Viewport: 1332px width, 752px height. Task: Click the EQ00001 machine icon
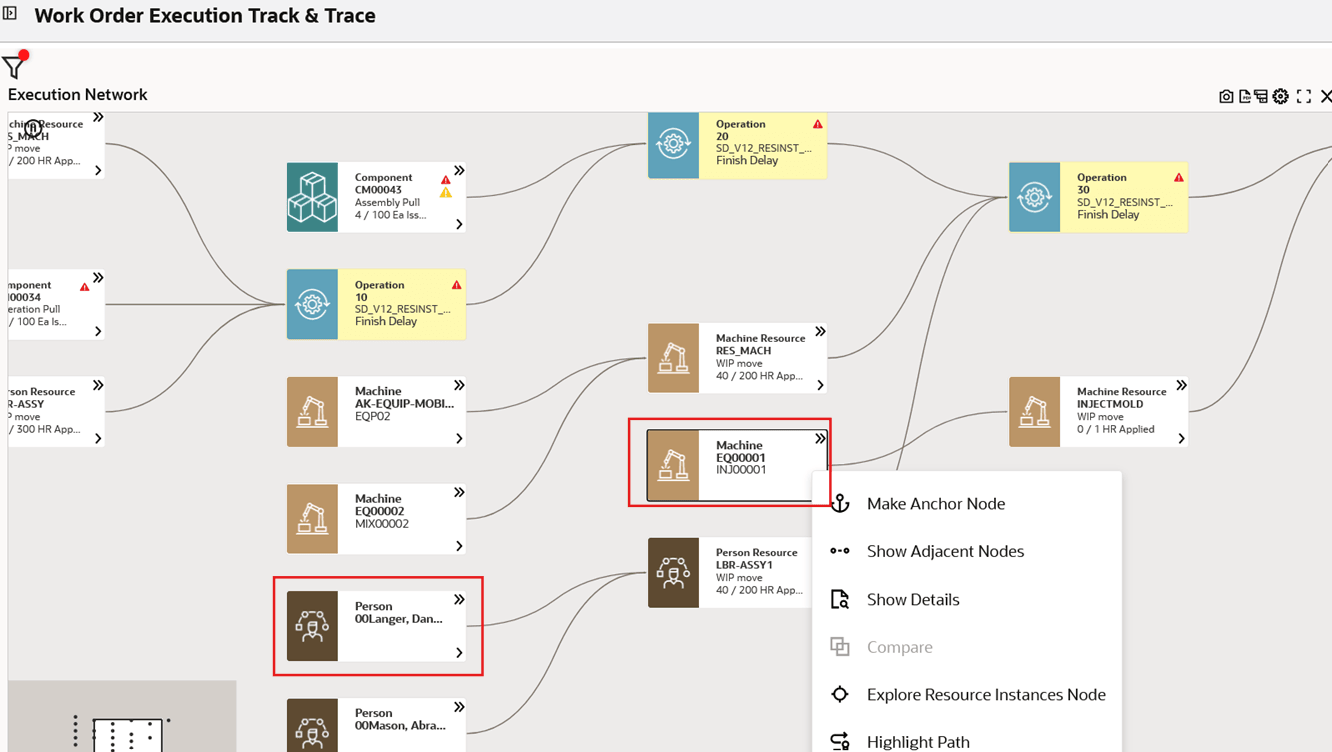pos(673,465)
